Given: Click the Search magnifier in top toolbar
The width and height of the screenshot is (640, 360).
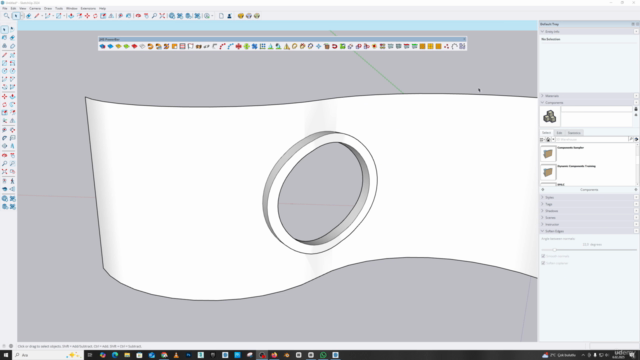Looking at the screenshot, I should (6, 16).
